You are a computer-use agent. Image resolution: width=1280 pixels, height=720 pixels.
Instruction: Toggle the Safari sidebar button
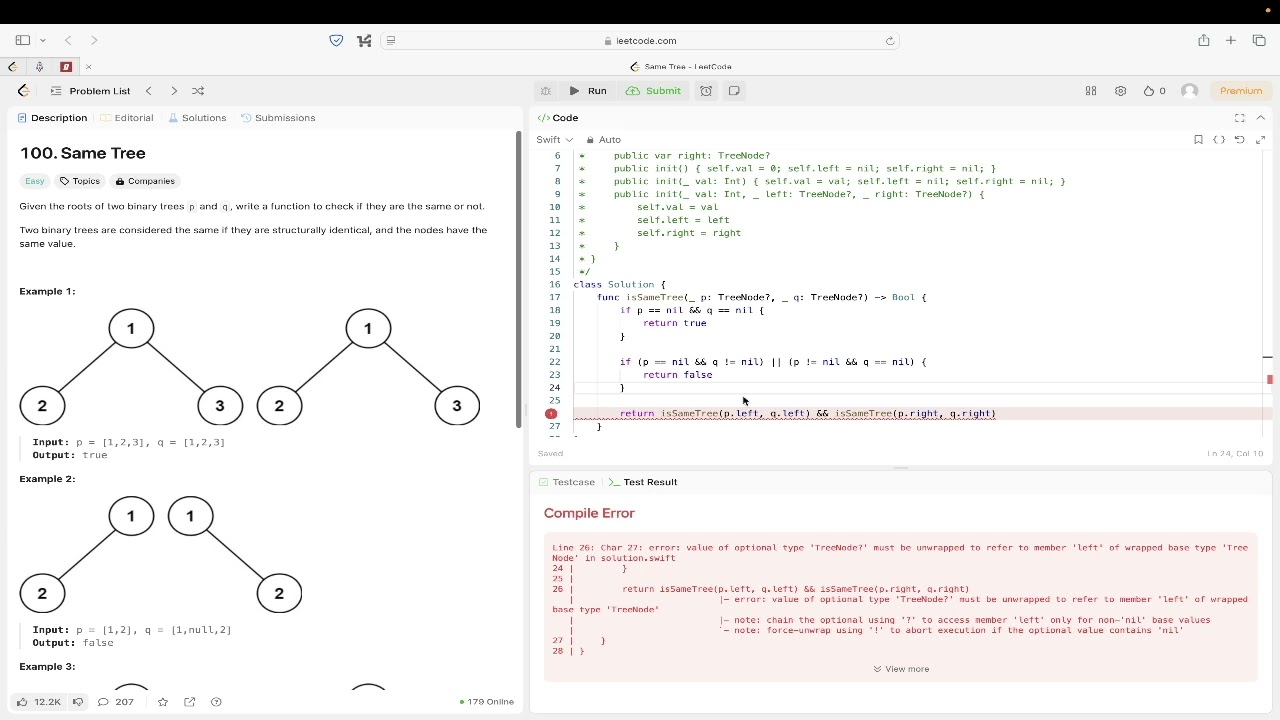coord(22,41)
